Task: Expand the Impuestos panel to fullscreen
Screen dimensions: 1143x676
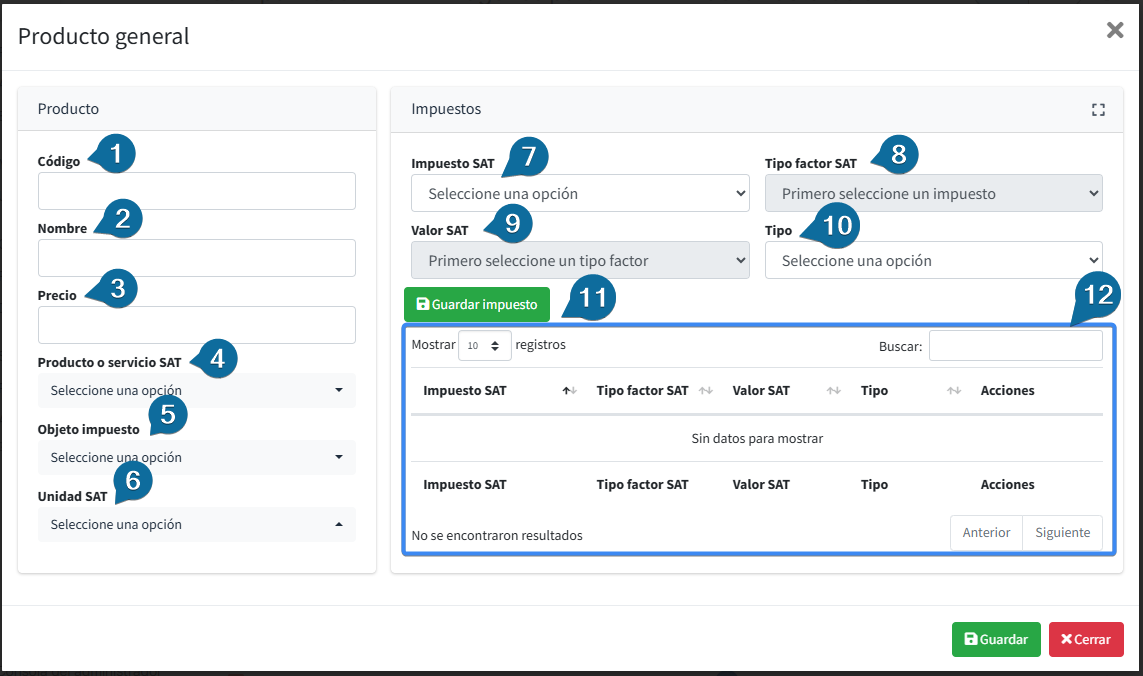Action: point(1098,110)
